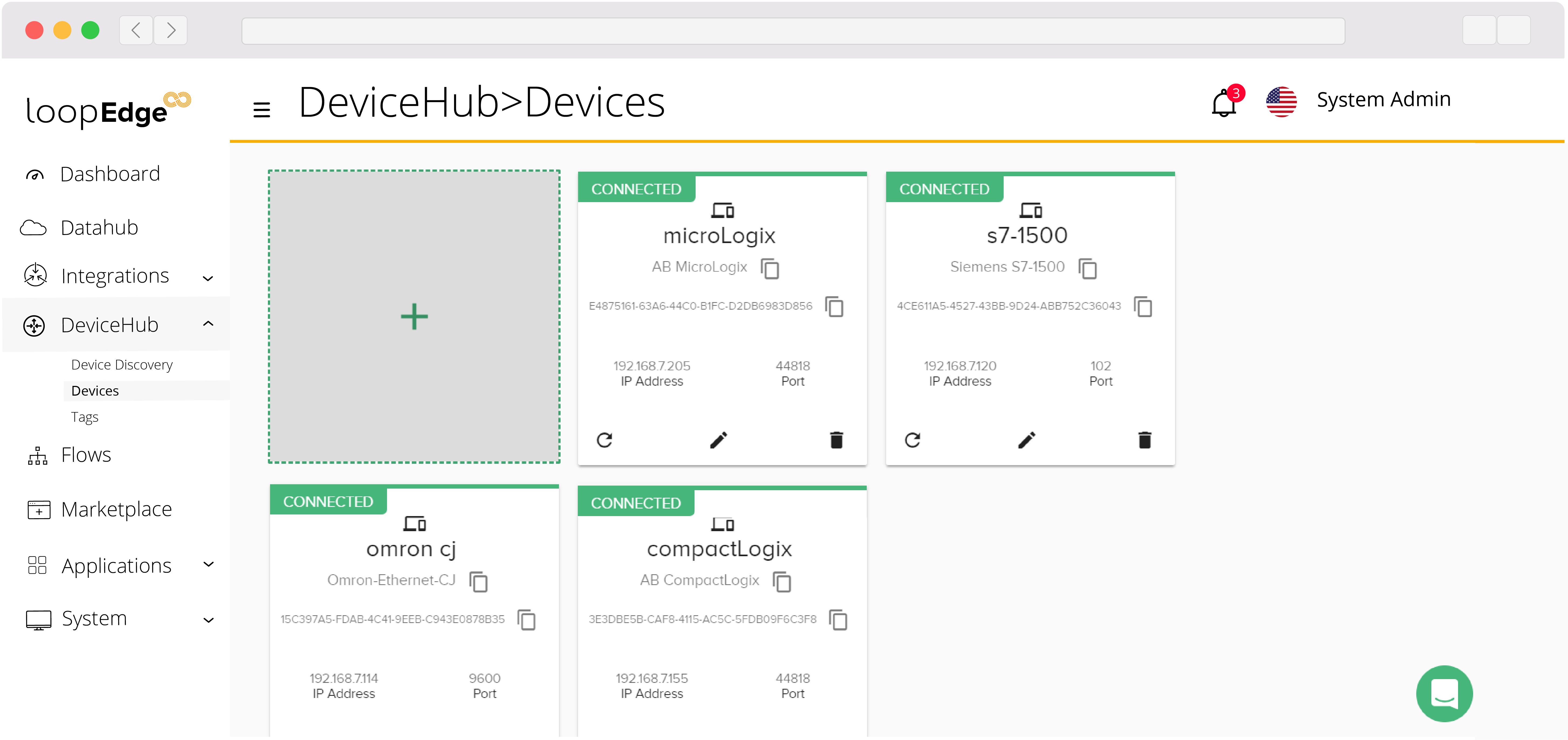The image size is (1568, 740).
Task: Click the omron cj device name
Action: [411, 549]
